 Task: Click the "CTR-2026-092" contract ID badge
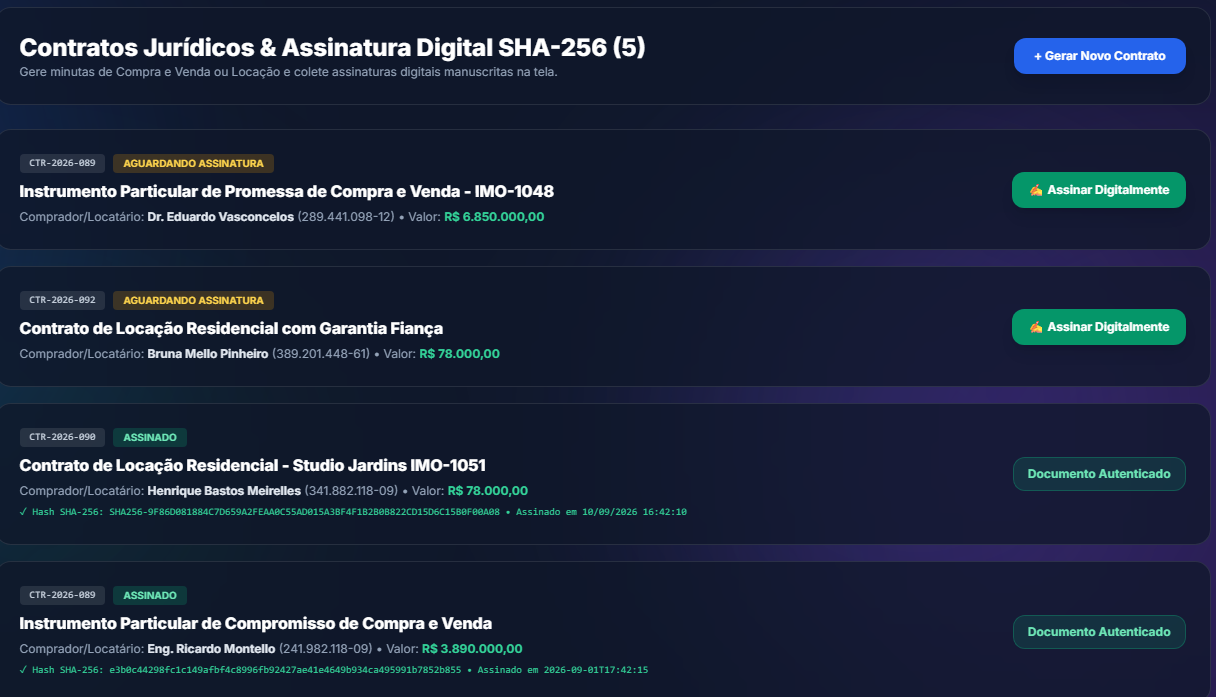pyautogui.click(x=62, y=300)
